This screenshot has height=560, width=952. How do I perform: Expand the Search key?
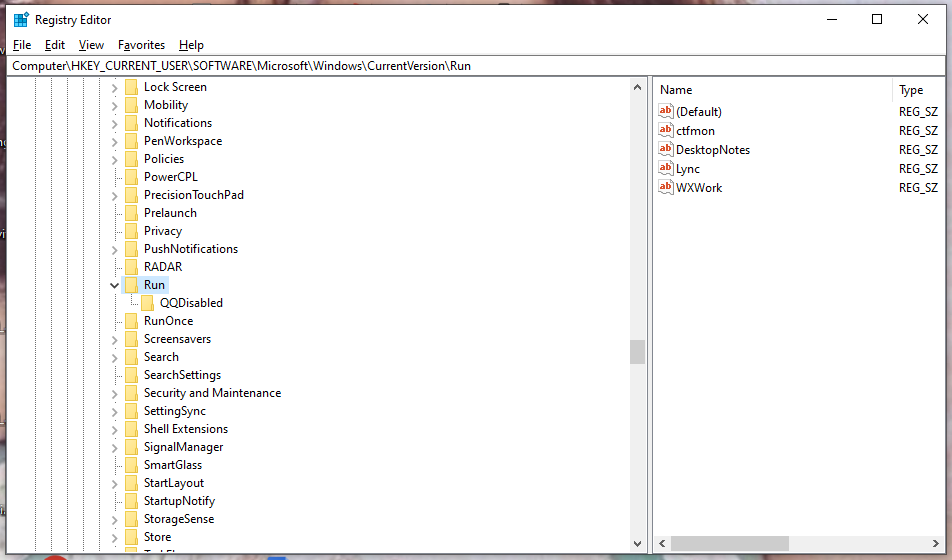[114, 358]
